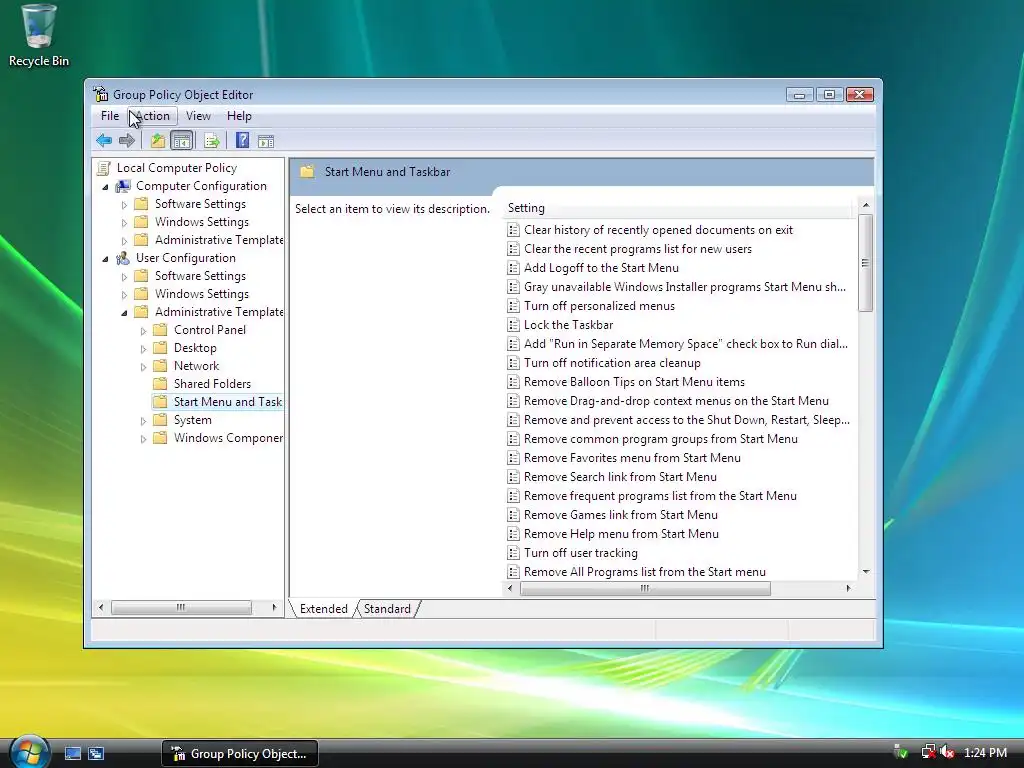1024x768 pixels.
Task: Open the Recycle Bin on desktop
Action: [39, 35]
